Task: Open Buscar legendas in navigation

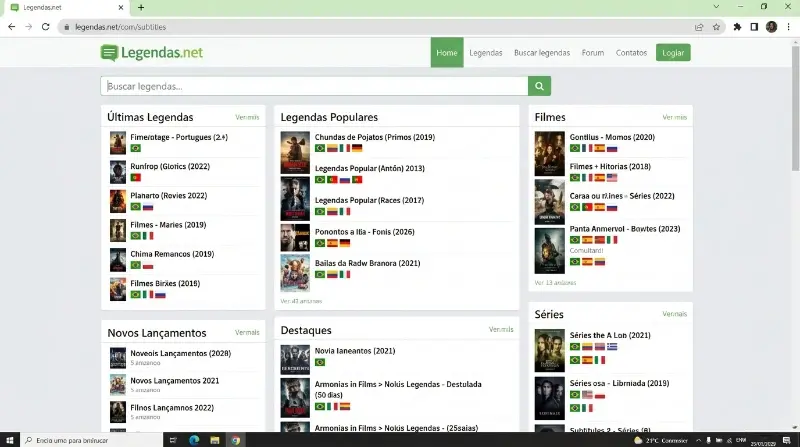Action: point(542,53)
